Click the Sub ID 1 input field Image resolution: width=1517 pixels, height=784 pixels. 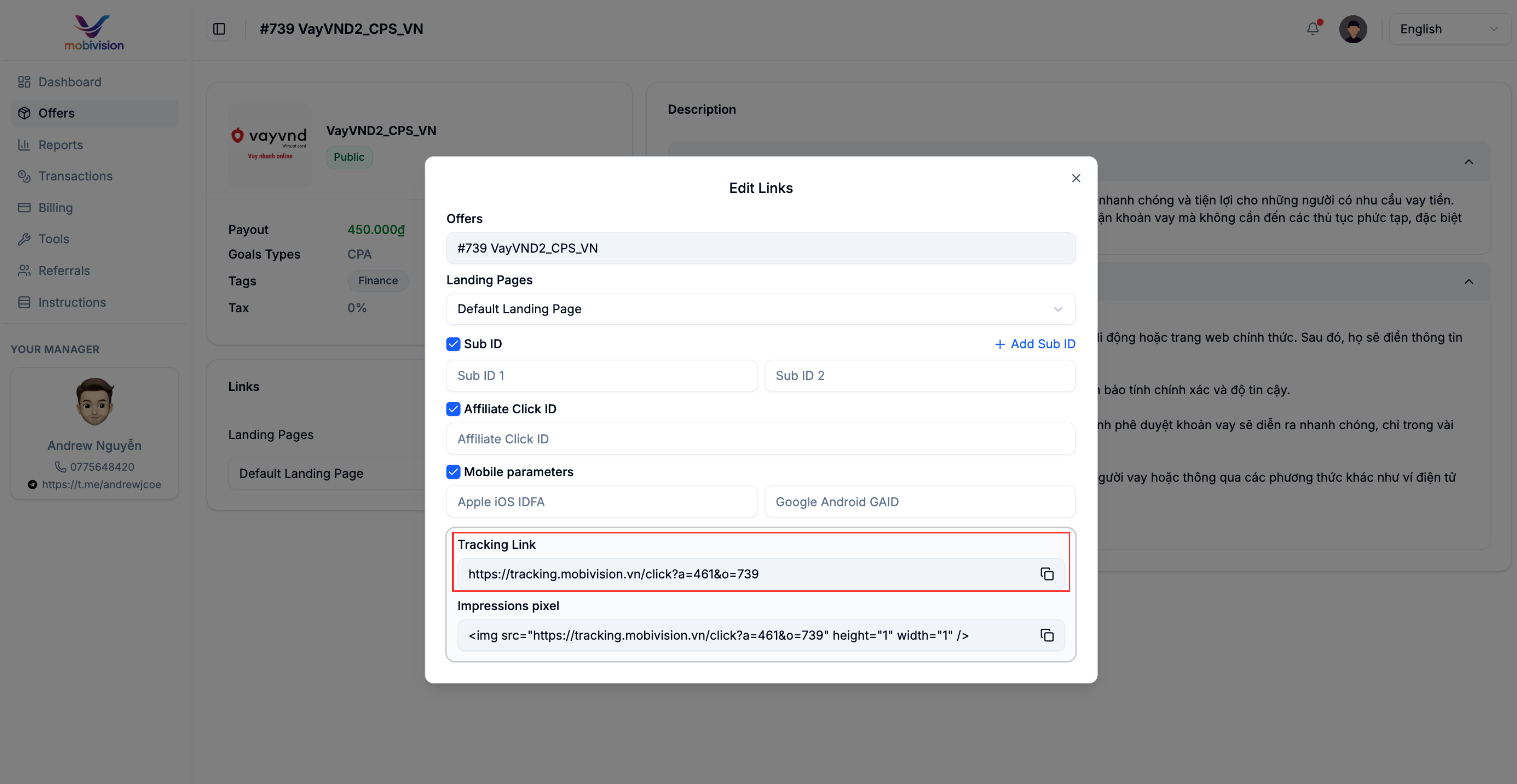[x=601, y=376]
